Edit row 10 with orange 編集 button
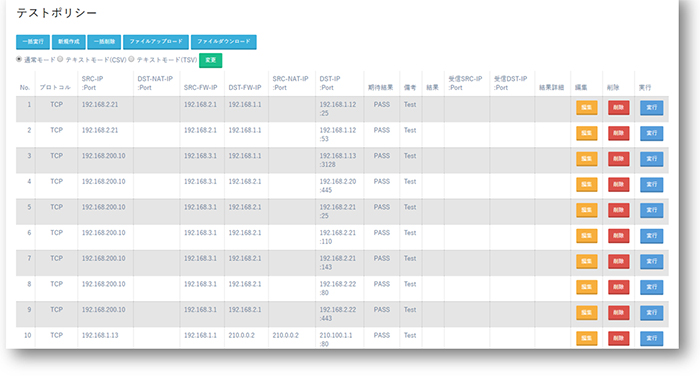The height and width of the screenshot is (376, 700). pos(587,338)
